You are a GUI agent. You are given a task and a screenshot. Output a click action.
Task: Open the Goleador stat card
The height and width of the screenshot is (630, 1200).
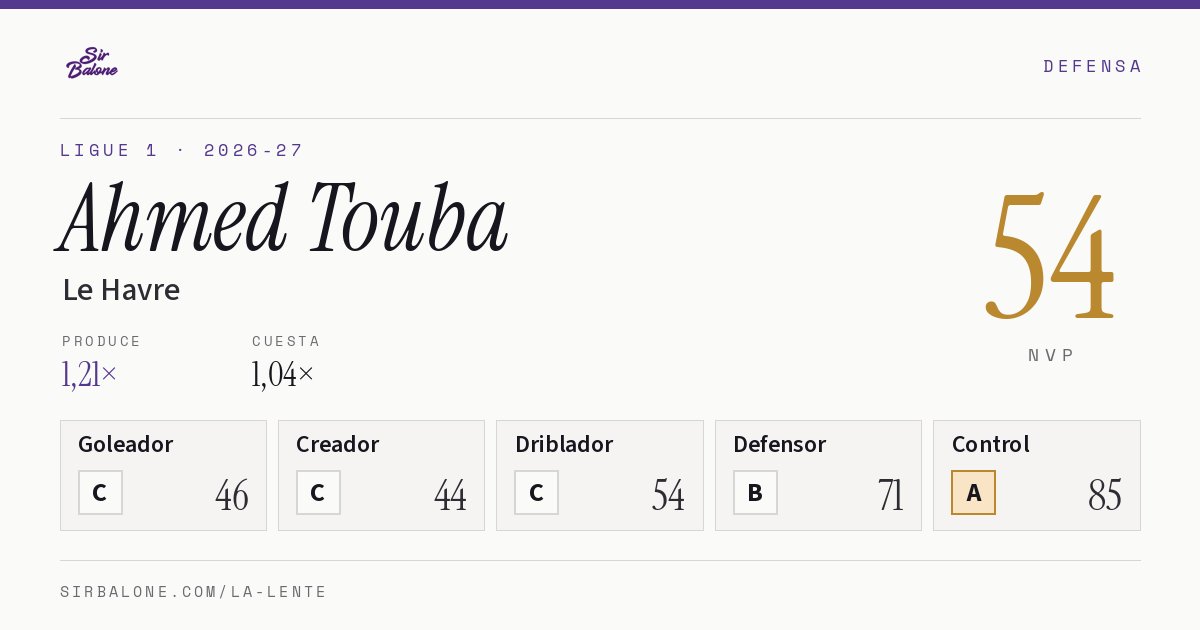point(163,475)
